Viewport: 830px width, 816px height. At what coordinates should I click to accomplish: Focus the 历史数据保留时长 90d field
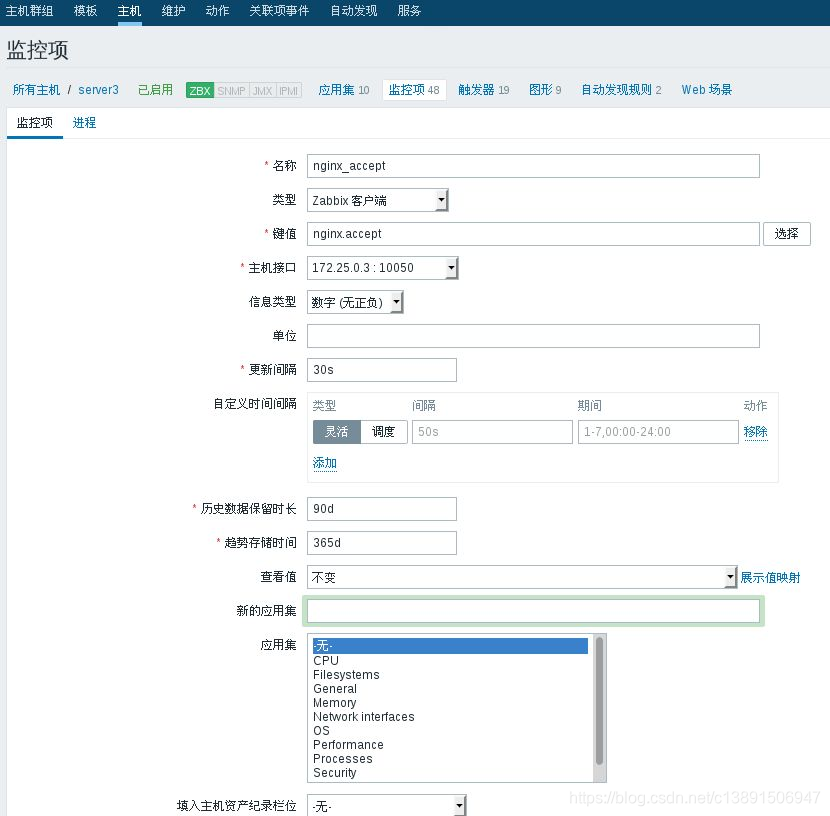382,509
